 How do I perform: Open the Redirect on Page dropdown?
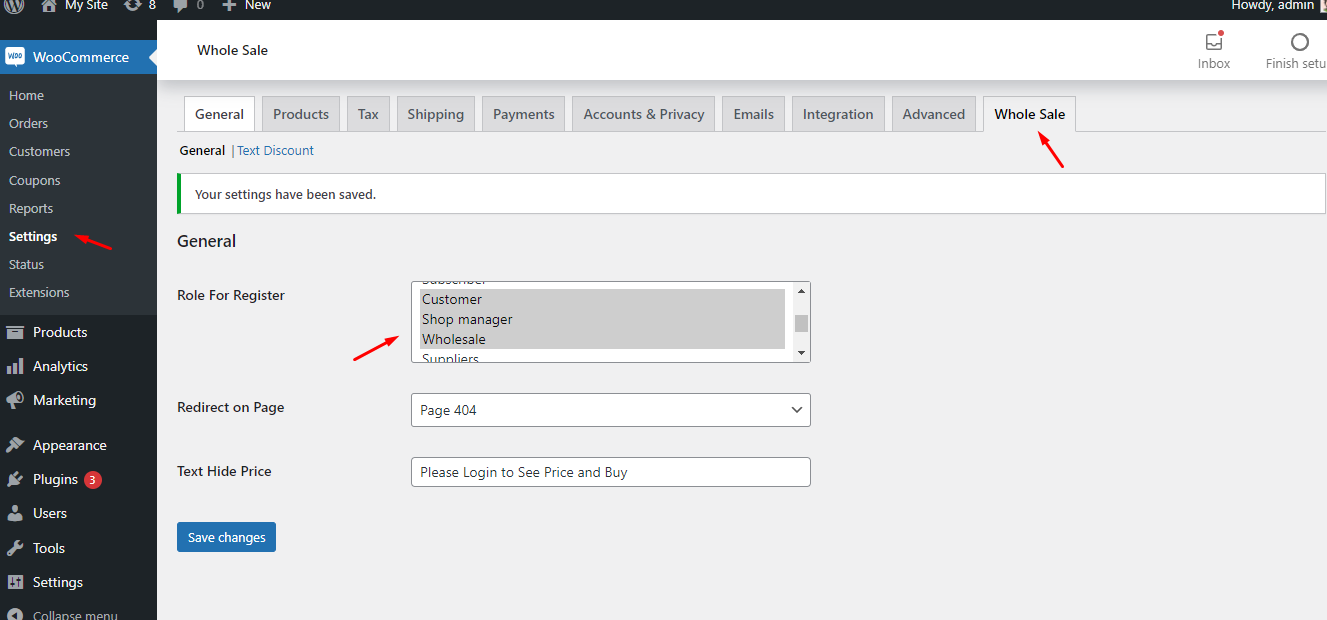[x=611, y=410]
